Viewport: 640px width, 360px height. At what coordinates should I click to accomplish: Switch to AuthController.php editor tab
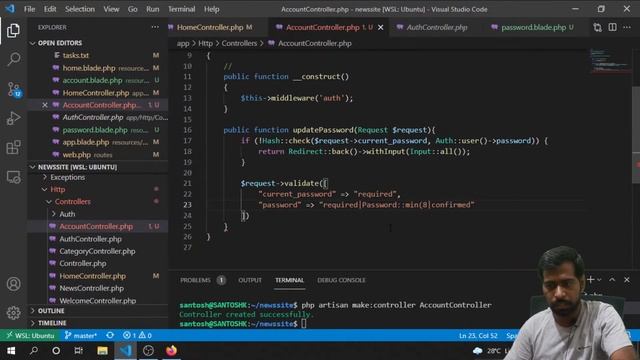click(437, 27)
